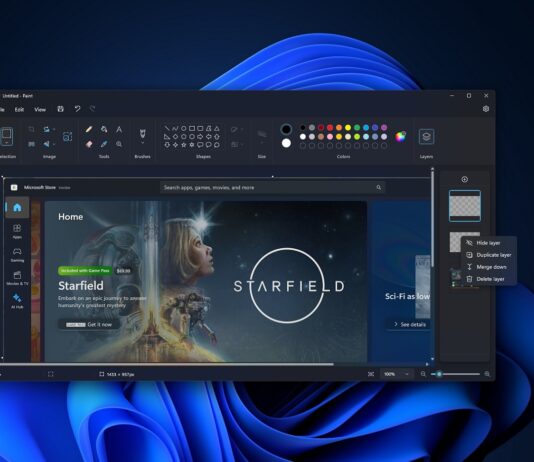Screen dimensions: 534x462
Task: Click the Resize icon in Image group
Action: pyautogui.click(x=31, y=144)
